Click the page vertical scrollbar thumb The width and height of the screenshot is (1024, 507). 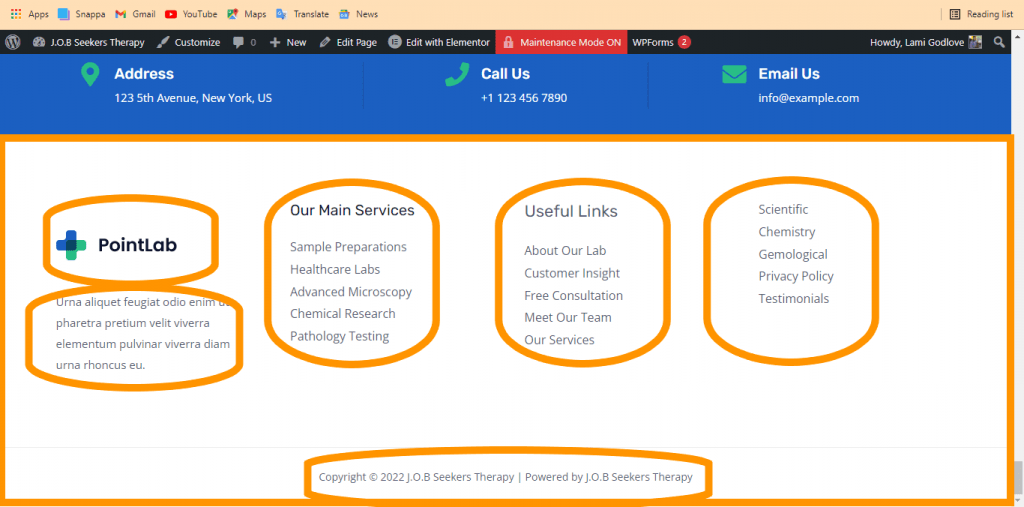pos(1018,476)
